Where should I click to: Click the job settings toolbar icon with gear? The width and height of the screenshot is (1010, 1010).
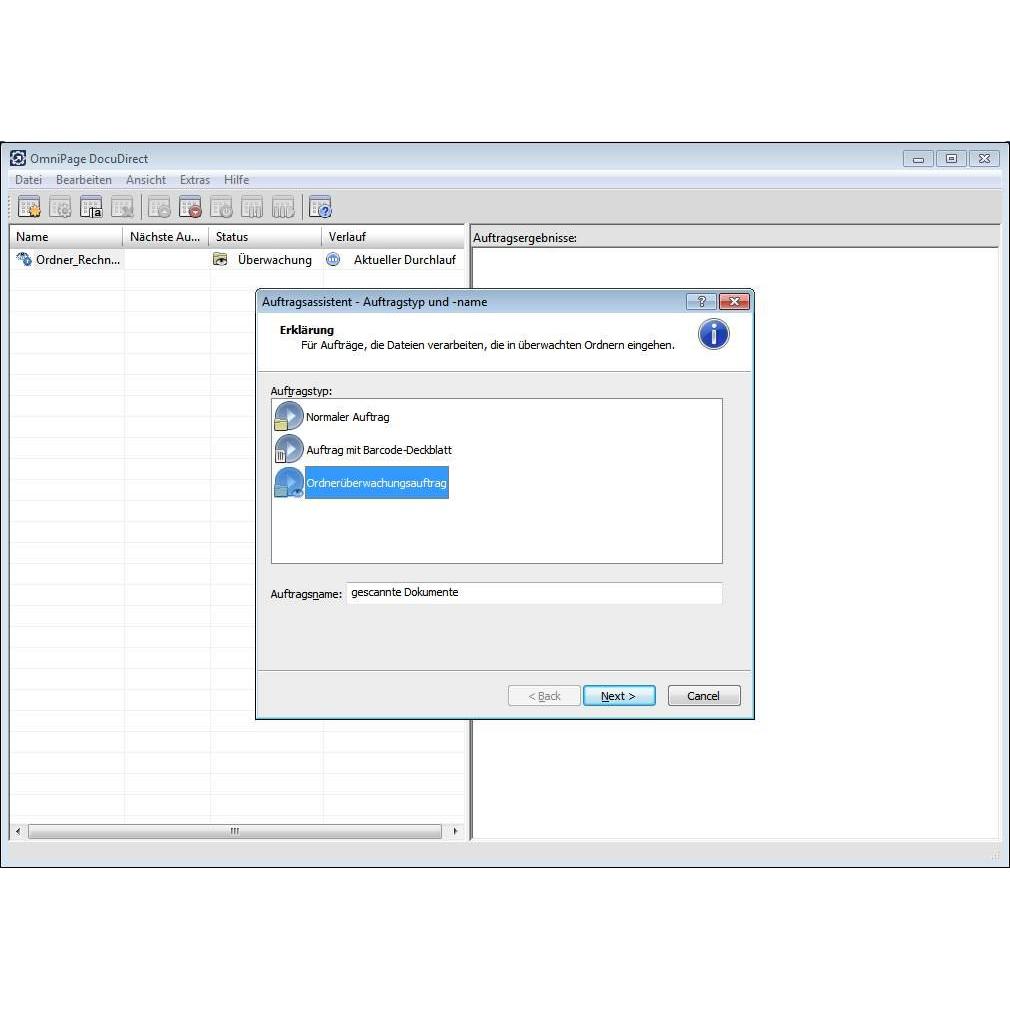[x=60, y=207]
